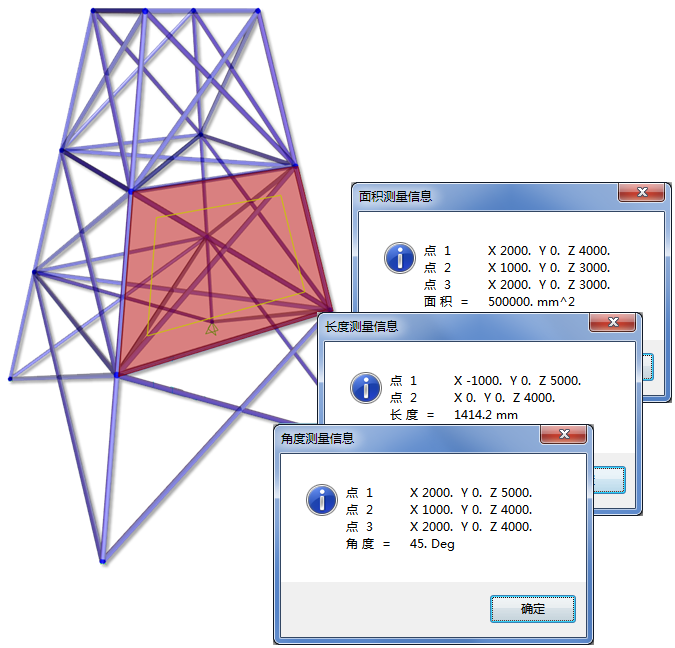Close the 角度测量信息 dialog
The image size is (675, 648).
pyautogui.click(x=563, y=437)
